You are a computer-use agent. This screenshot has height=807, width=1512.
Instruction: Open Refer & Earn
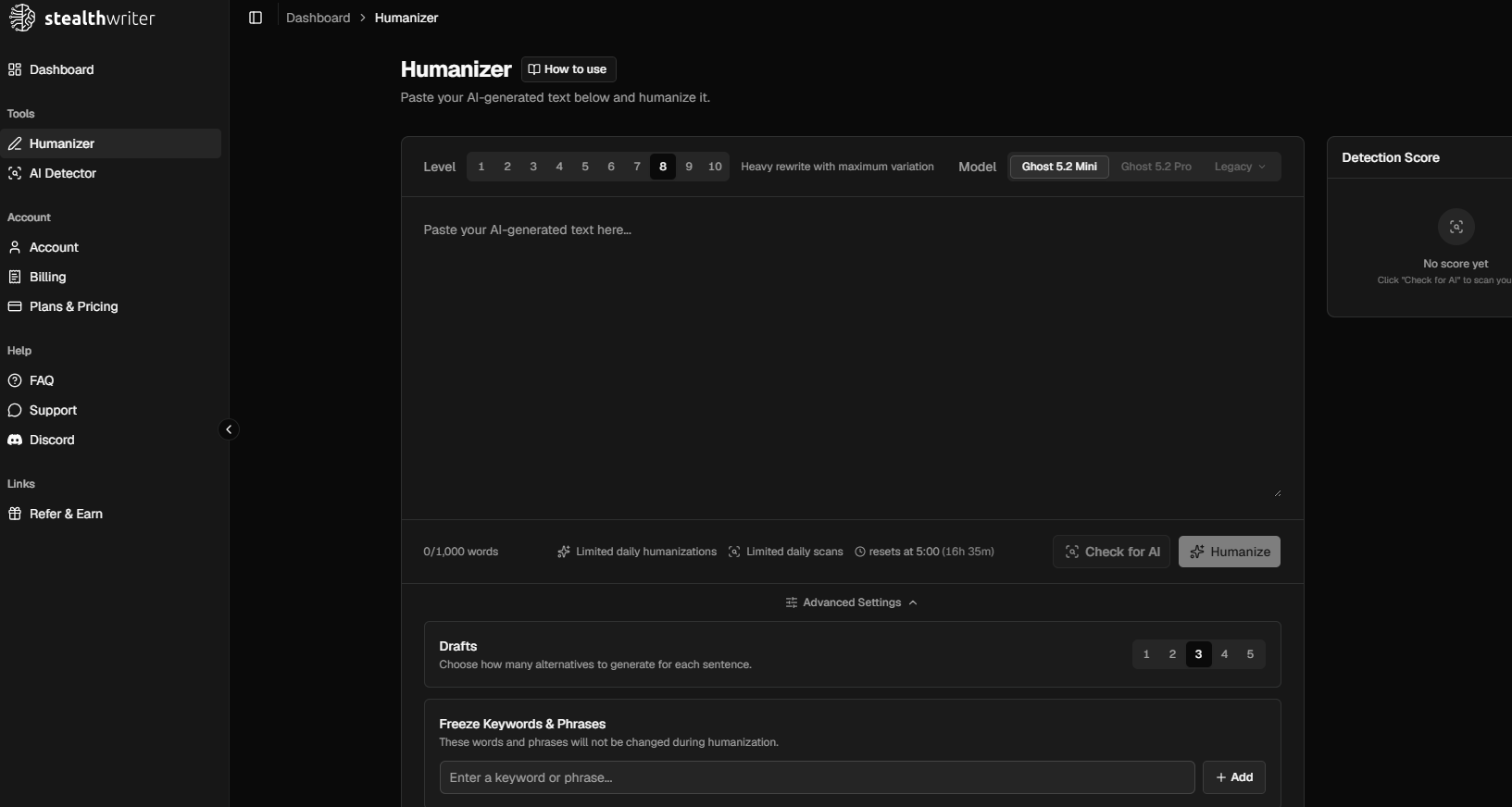coord(111,514)
